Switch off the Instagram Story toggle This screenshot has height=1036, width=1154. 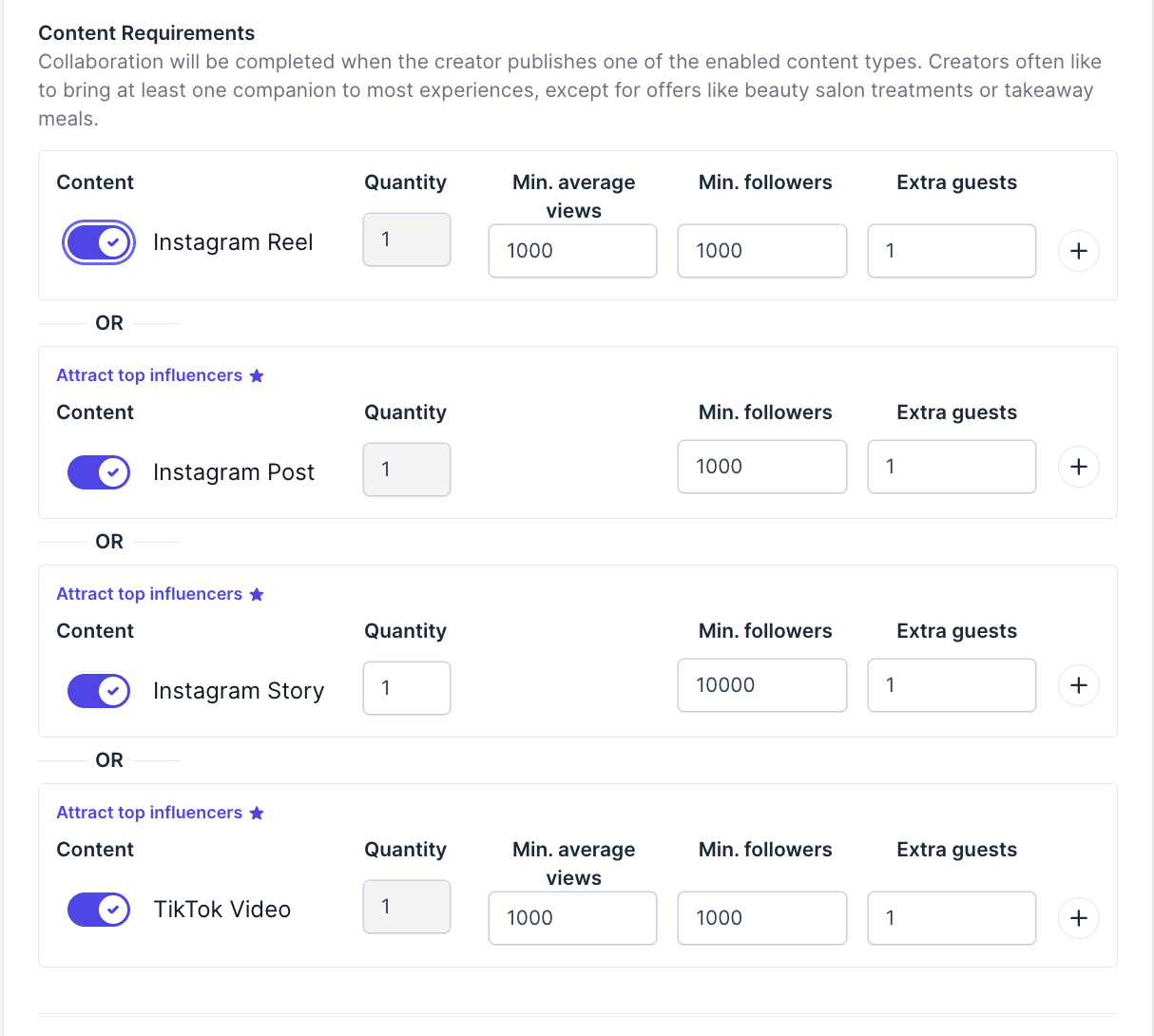(x=99, y=691)
